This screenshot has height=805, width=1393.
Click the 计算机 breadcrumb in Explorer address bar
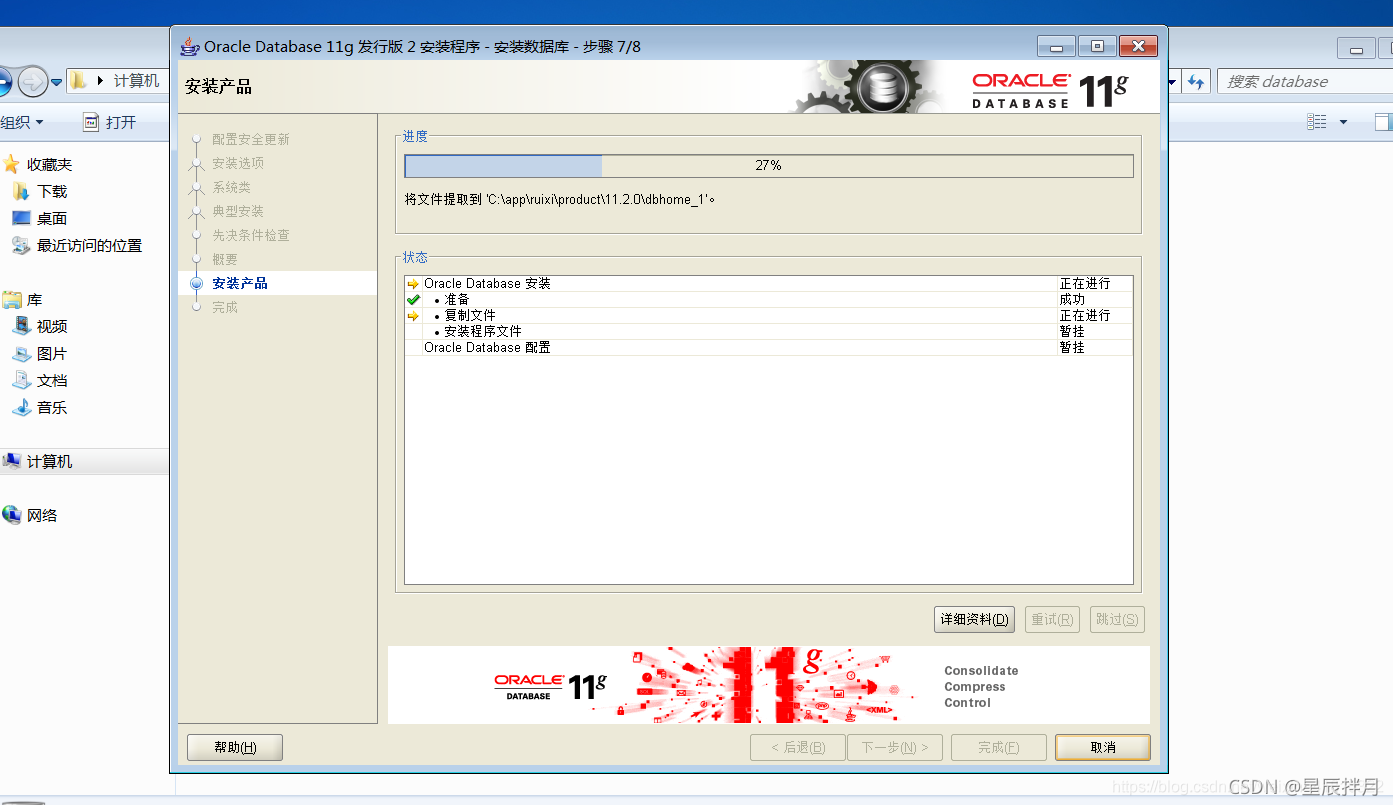[137, 81]
